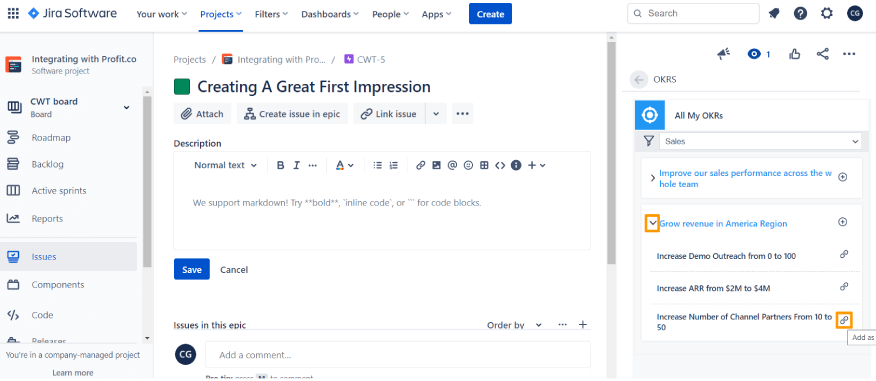Open the Normal text style dropdown
The image size is (876, 381).
(225, 165)
